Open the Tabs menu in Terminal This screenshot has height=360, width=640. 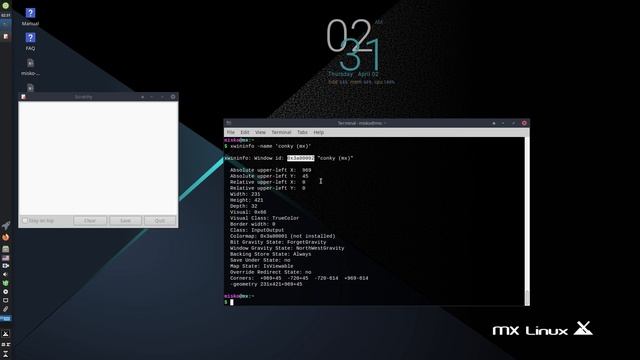click(302, 132)
